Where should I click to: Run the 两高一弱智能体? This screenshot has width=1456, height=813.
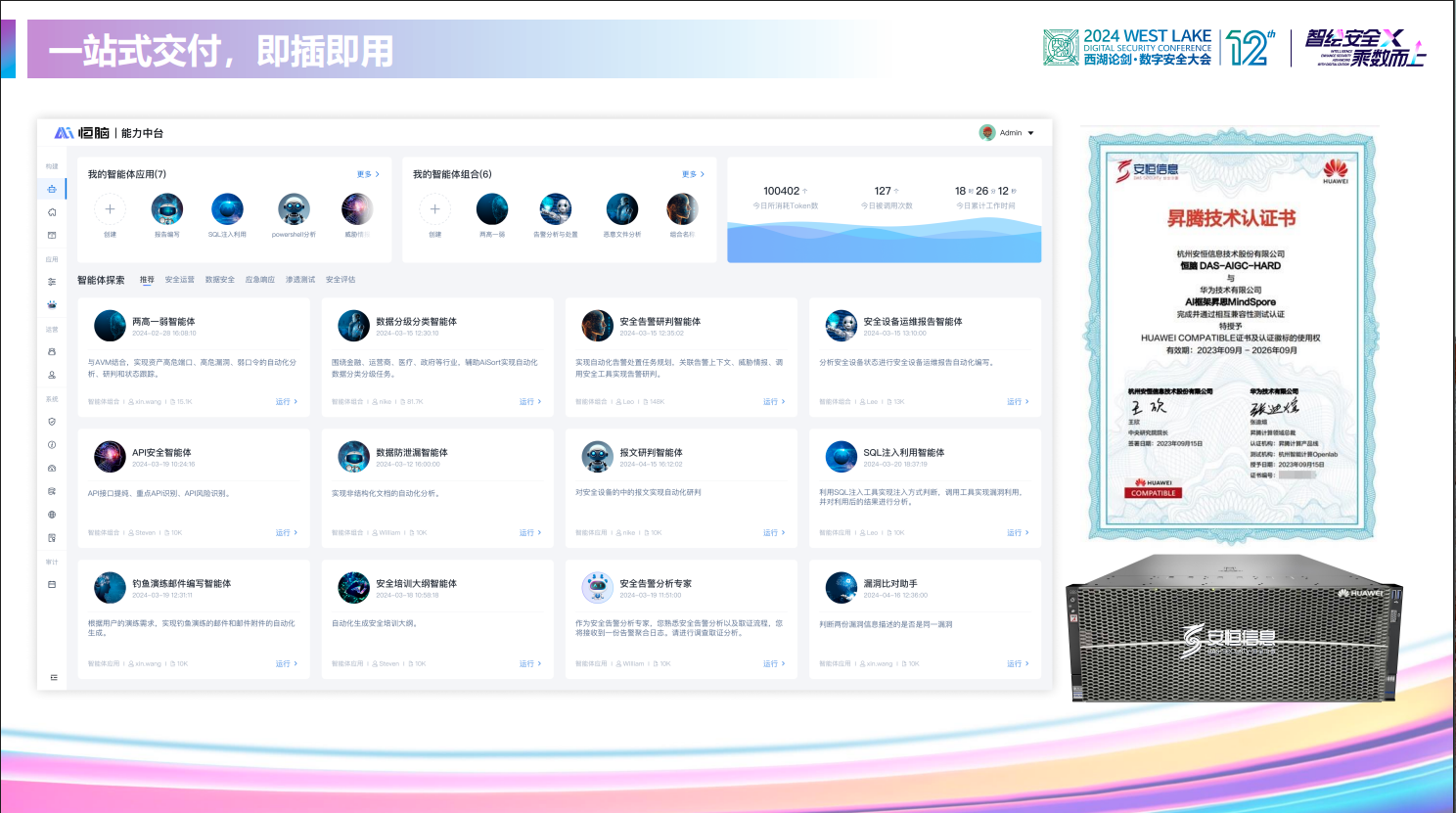(283, 401)
